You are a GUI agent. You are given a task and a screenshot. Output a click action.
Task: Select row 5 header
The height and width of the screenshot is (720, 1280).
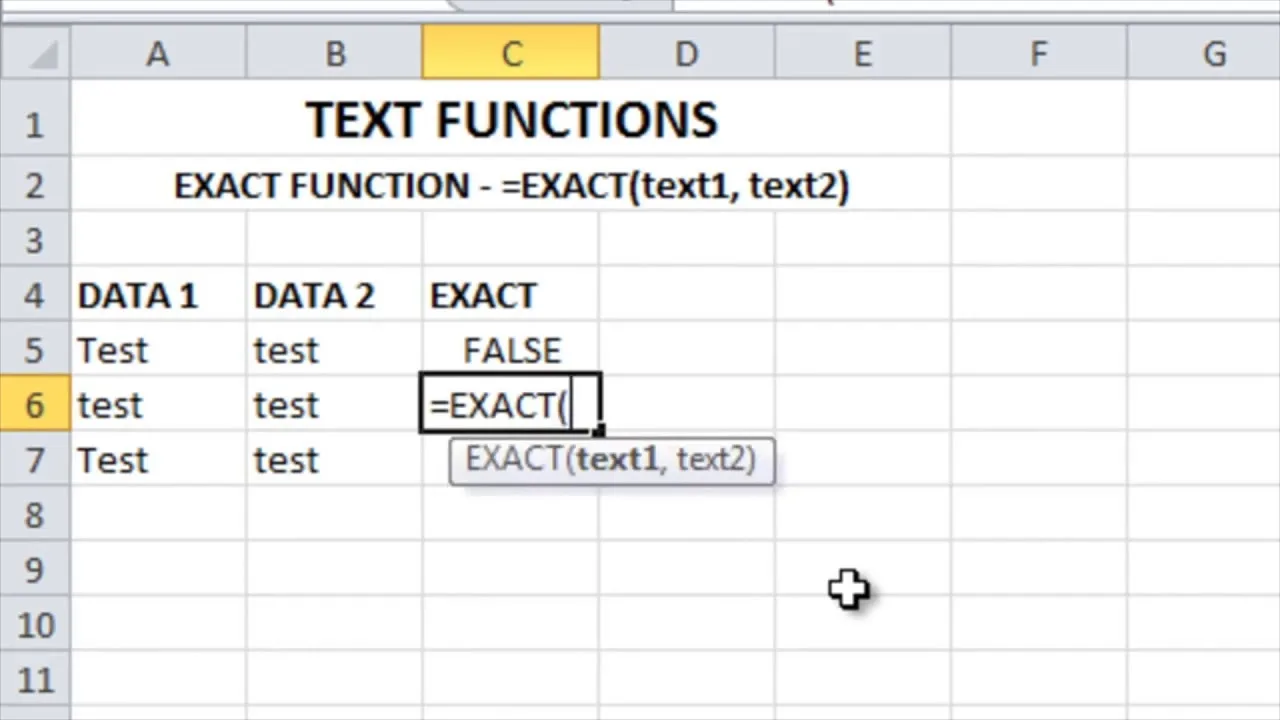pos(35,350)
